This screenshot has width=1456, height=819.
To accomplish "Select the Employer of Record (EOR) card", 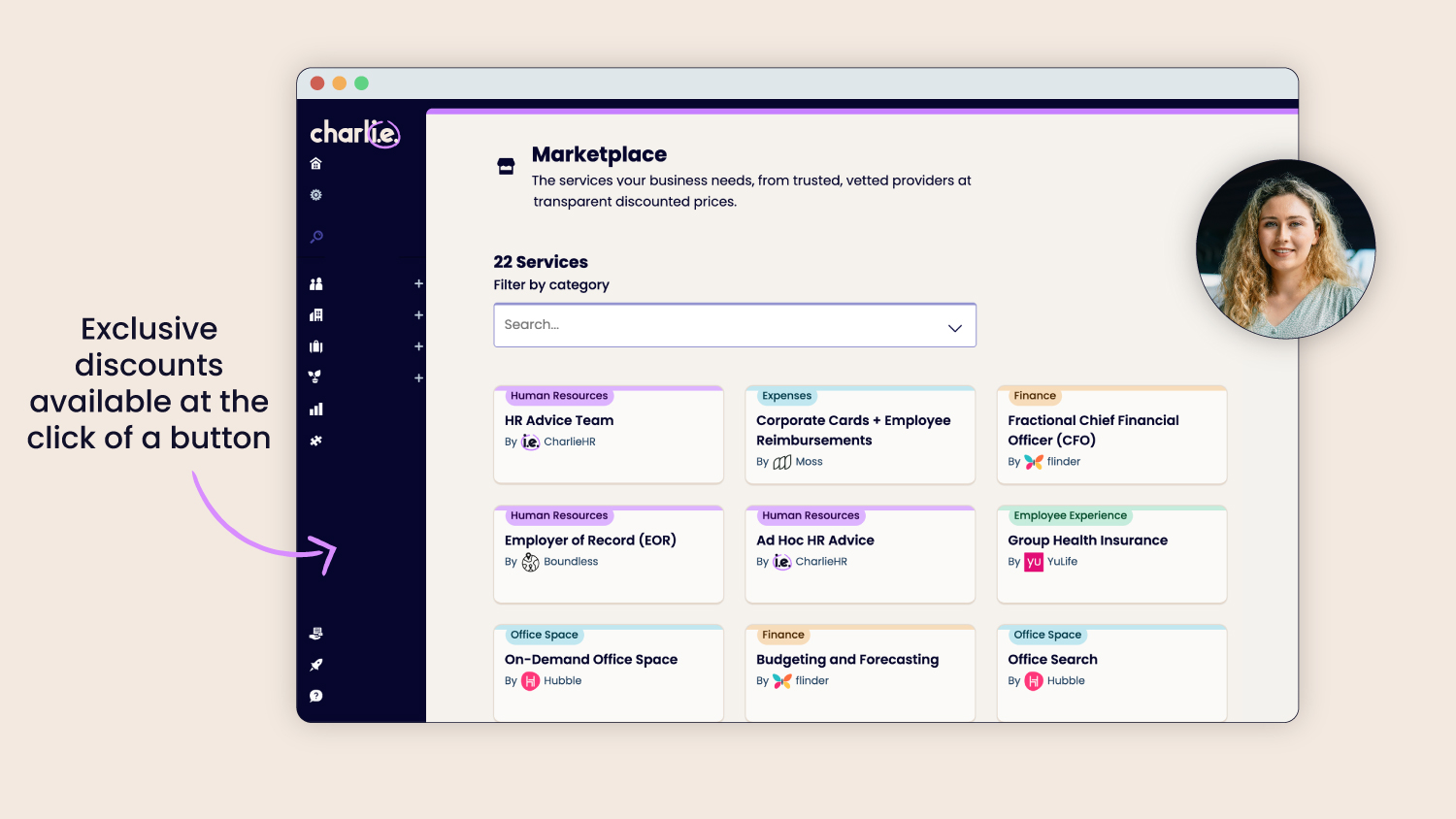I will (609, 554).
